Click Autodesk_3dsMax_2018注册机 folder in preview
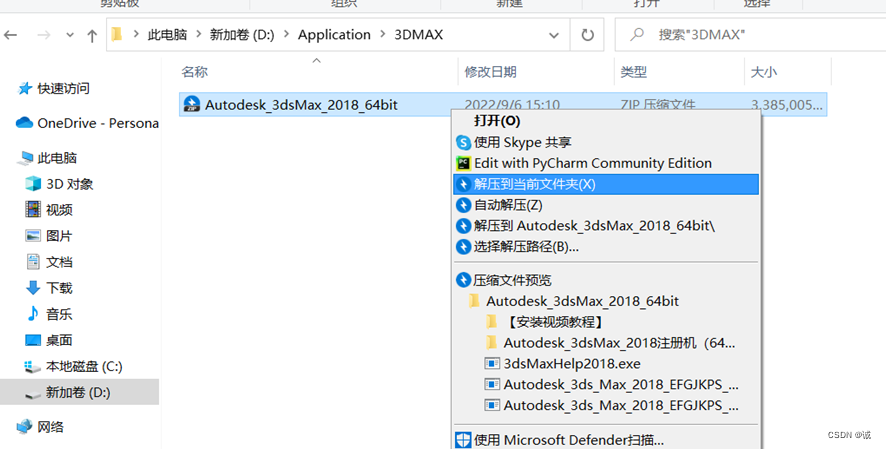 [619, 343]
